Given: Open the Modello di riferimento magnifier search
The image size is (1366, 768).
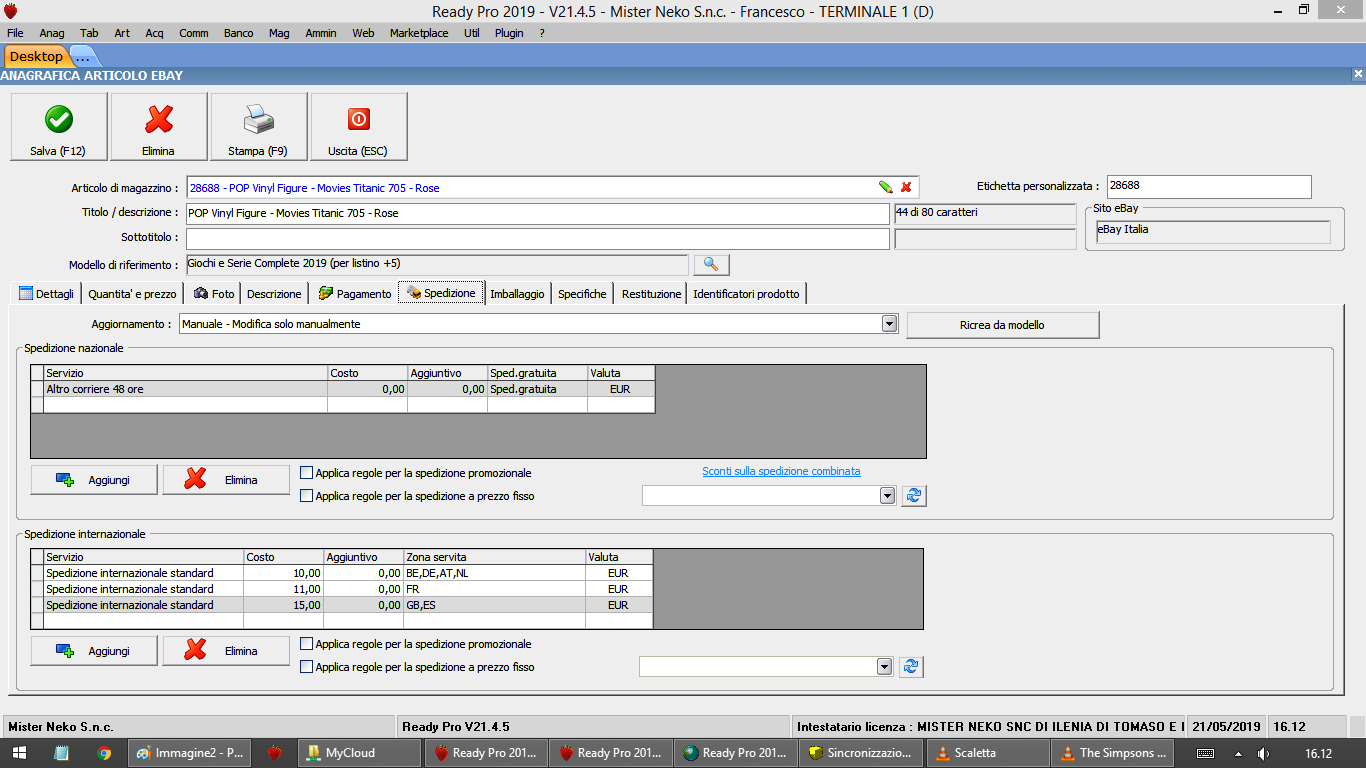Looking at the screenshot, I should click(711, 265).
